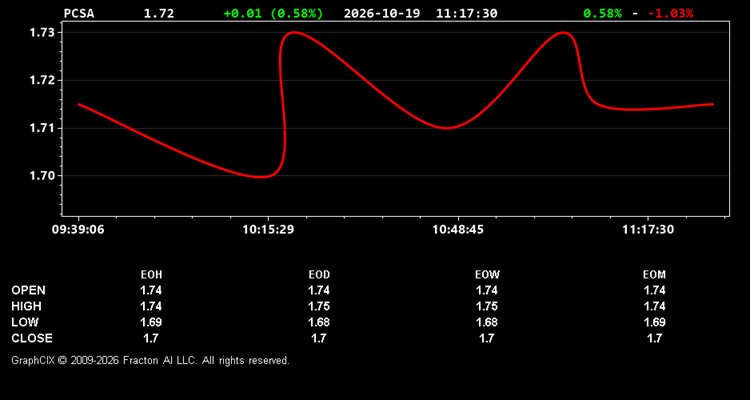Select the EOD CLOSE value 1.7
750x400 pixels.
click(x=319, y=338)
